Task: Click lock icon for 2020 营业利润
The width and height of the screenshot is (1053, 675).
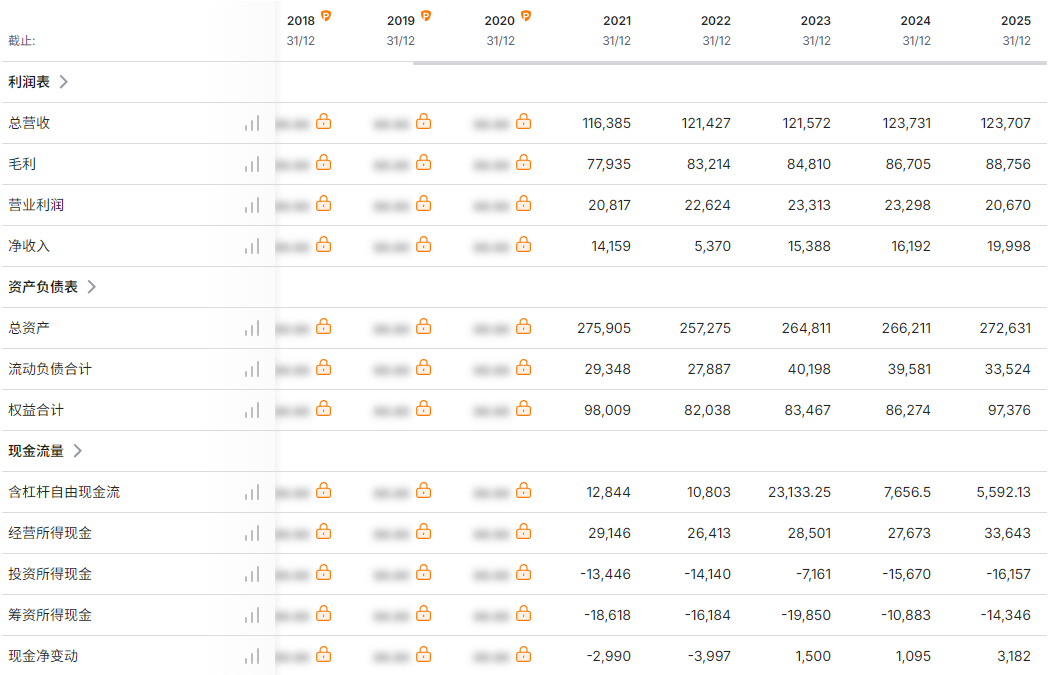Action: coord(524,204)
